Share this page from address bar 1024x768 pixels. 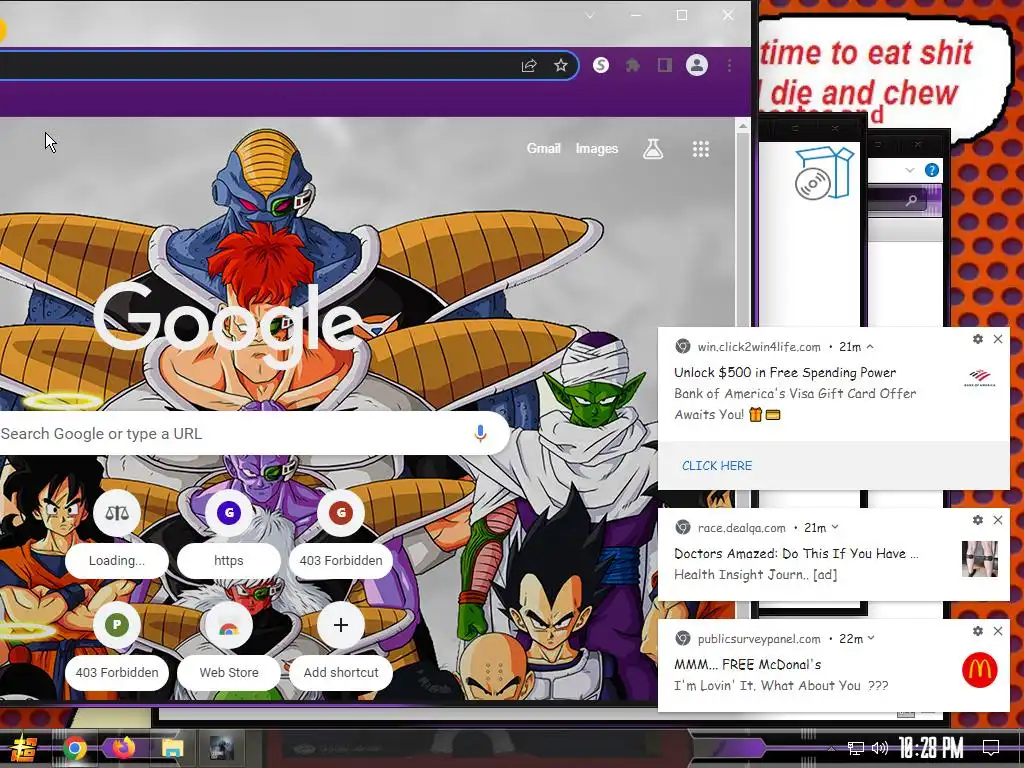click(x=529, y=65)
